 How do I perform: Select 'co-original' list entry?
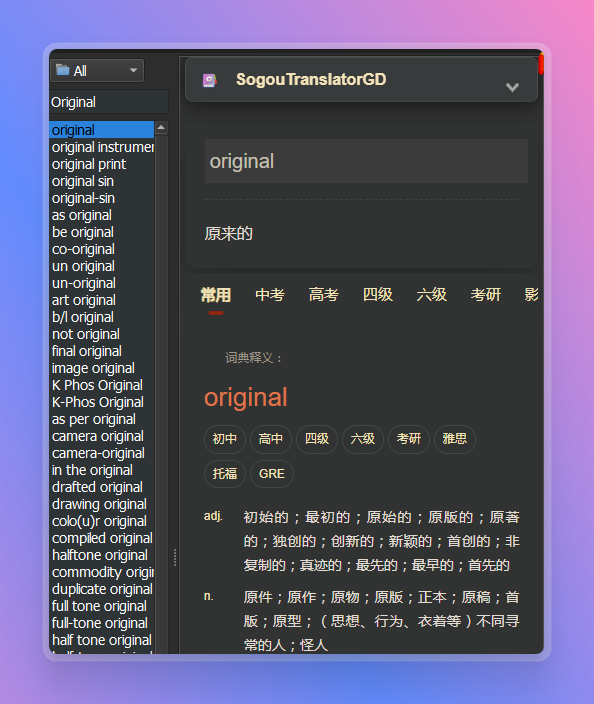click(x=101, y=249)
